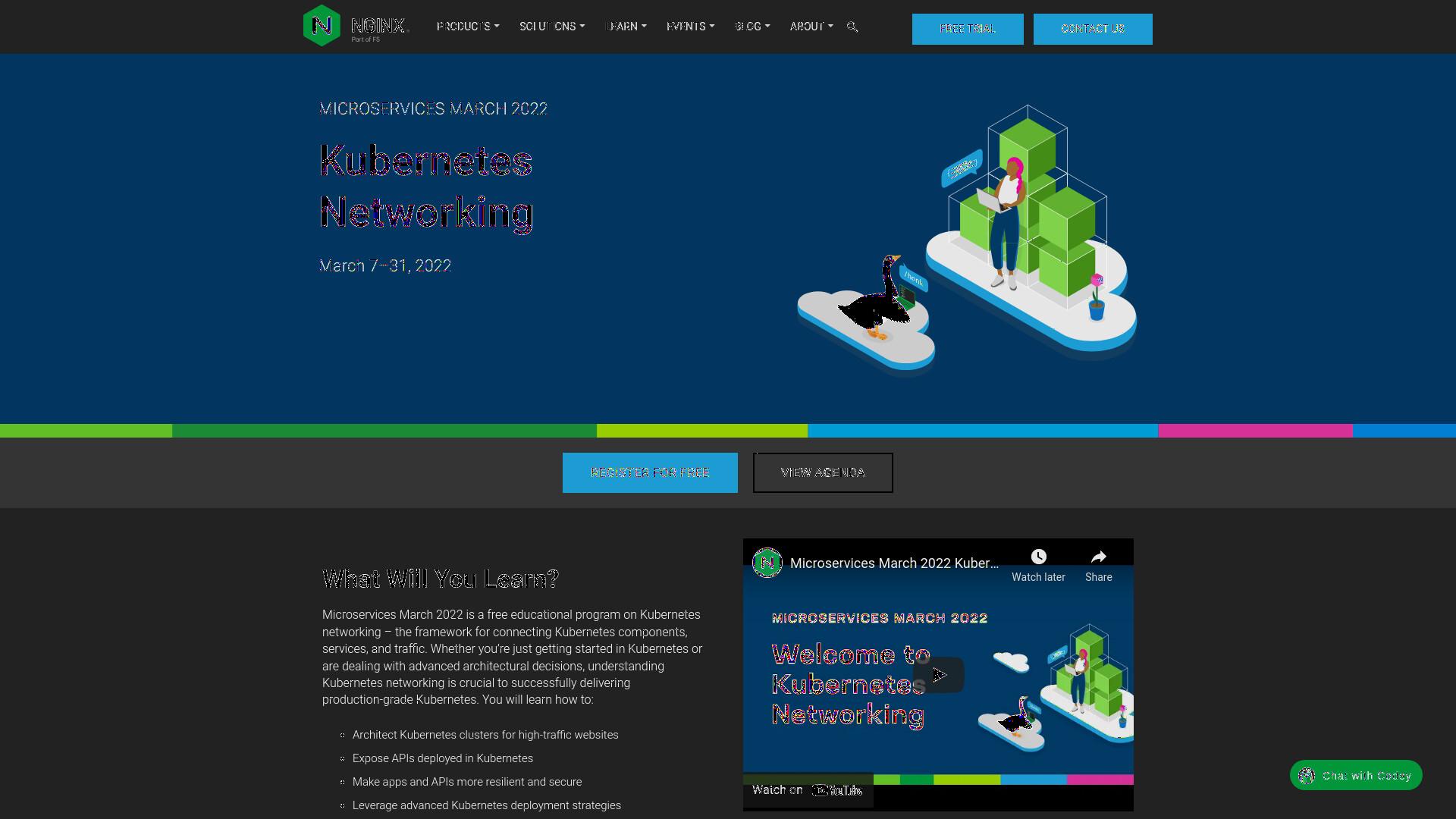1456x819 pixels.
Task: Open Watch on YouTube link
Action: click(x=808, y=790)
